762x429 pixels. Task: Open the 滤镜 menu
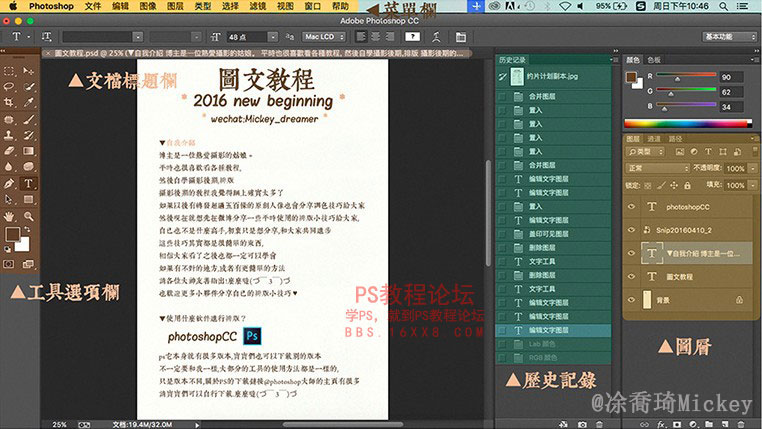pyautogui.click(x=258, y=6)
